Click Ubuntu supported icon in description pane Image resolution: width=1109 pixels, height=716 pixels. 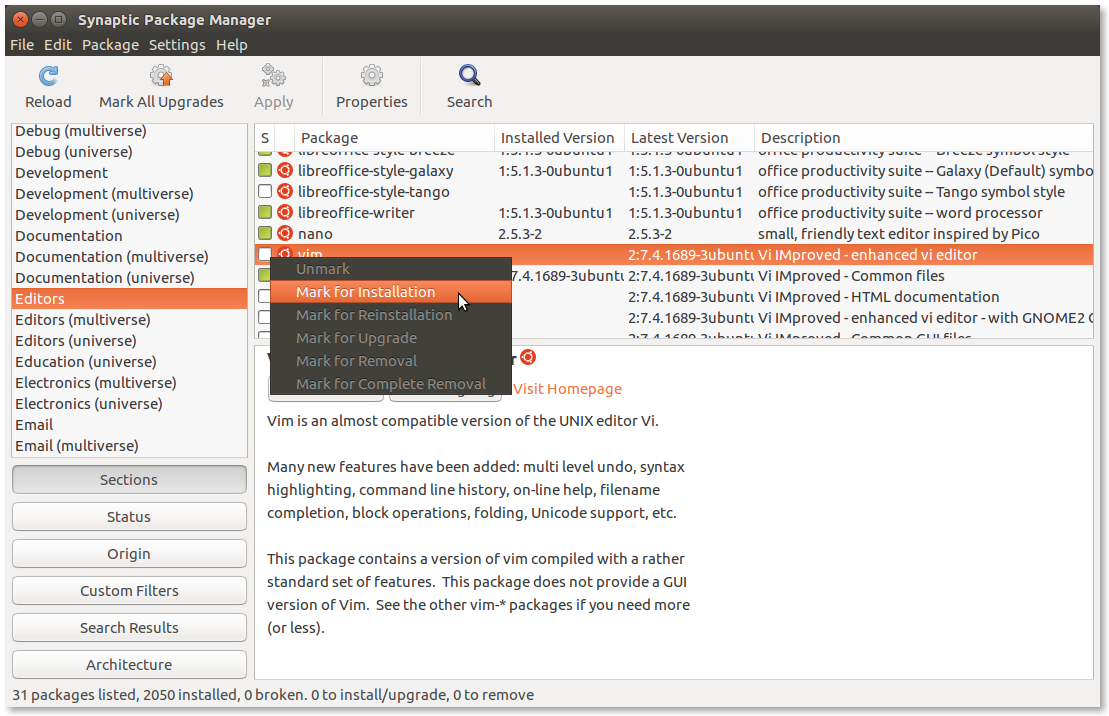pyautogui.click(x=528, y=357)
